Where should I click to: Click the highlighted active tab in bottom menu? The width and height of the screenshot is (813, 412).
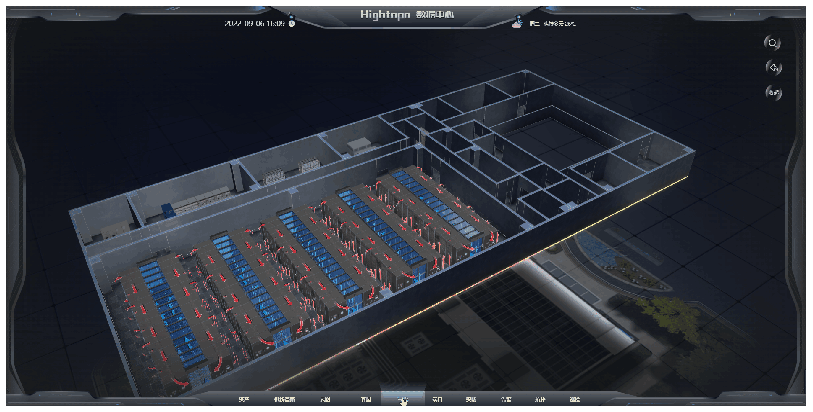point(402,400)
